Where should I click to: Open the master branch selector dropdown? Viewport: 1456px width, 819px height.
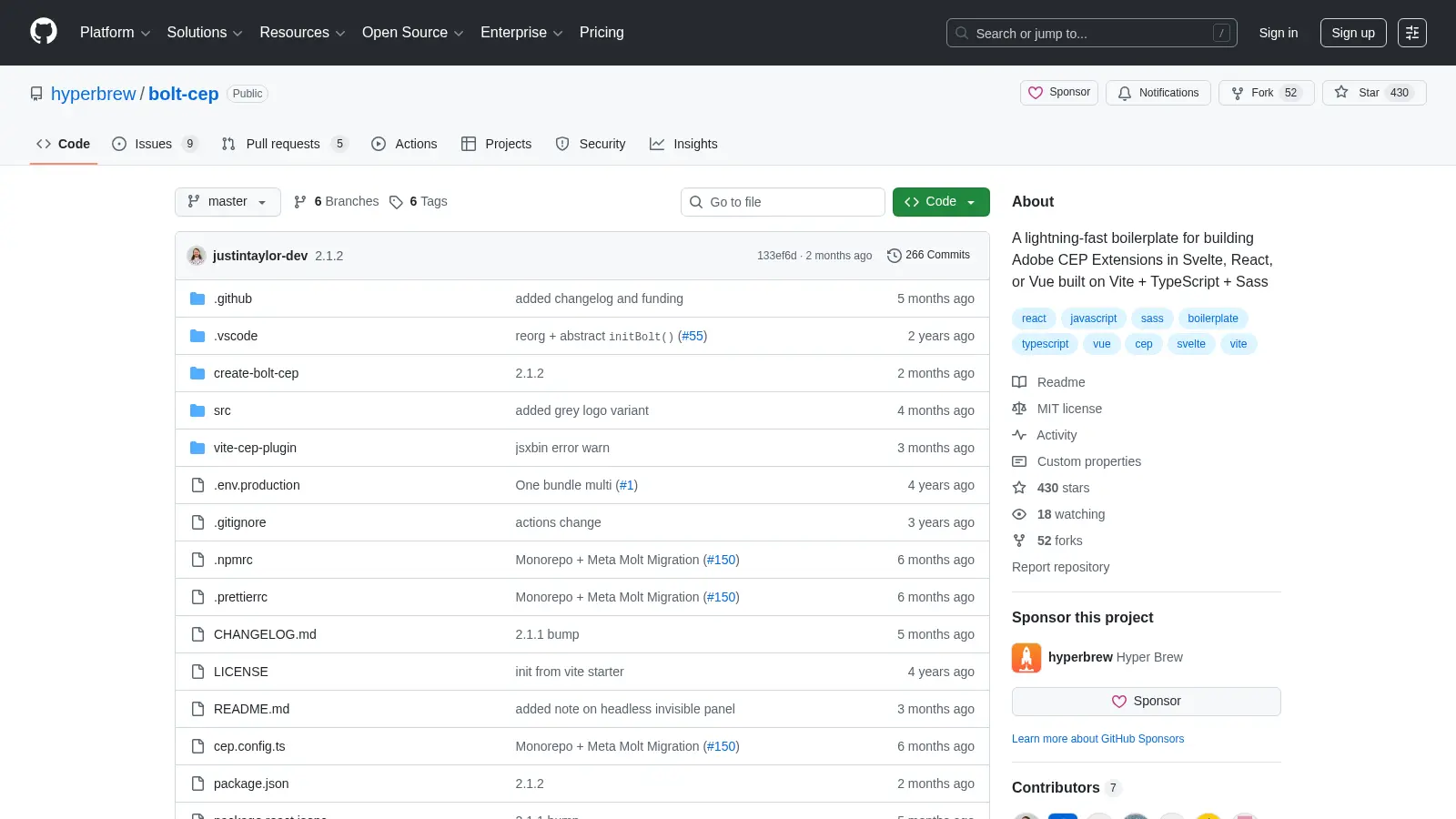(227, 202)
